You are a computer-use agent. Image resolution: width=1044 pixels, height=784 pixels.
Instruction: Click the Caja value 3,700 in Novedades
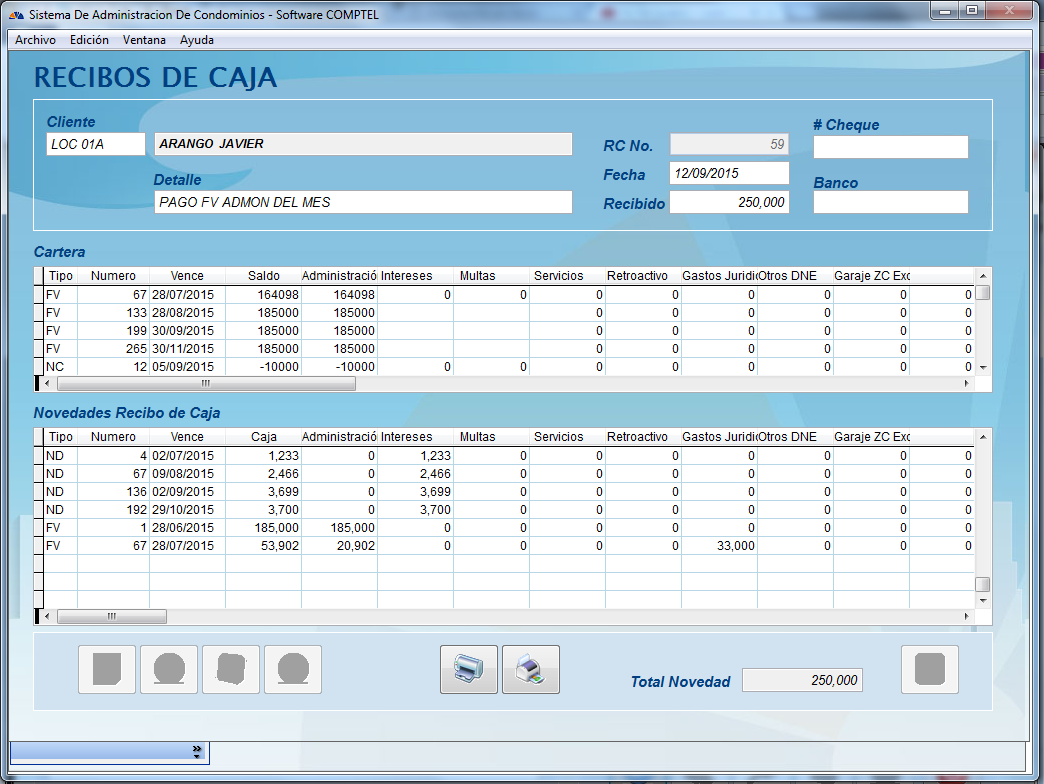264,510
